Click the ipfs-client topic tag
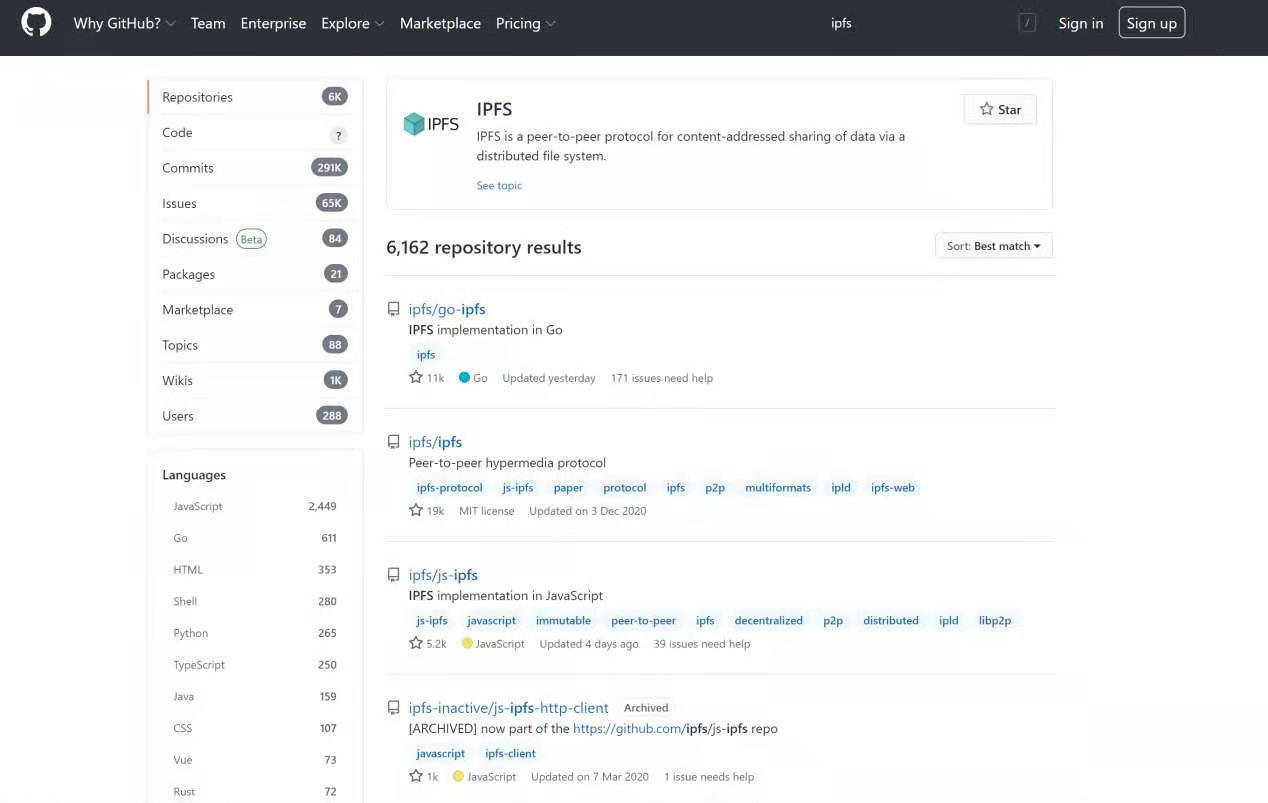This screenshot has height=803, width=1268. (x=510, y=754)
